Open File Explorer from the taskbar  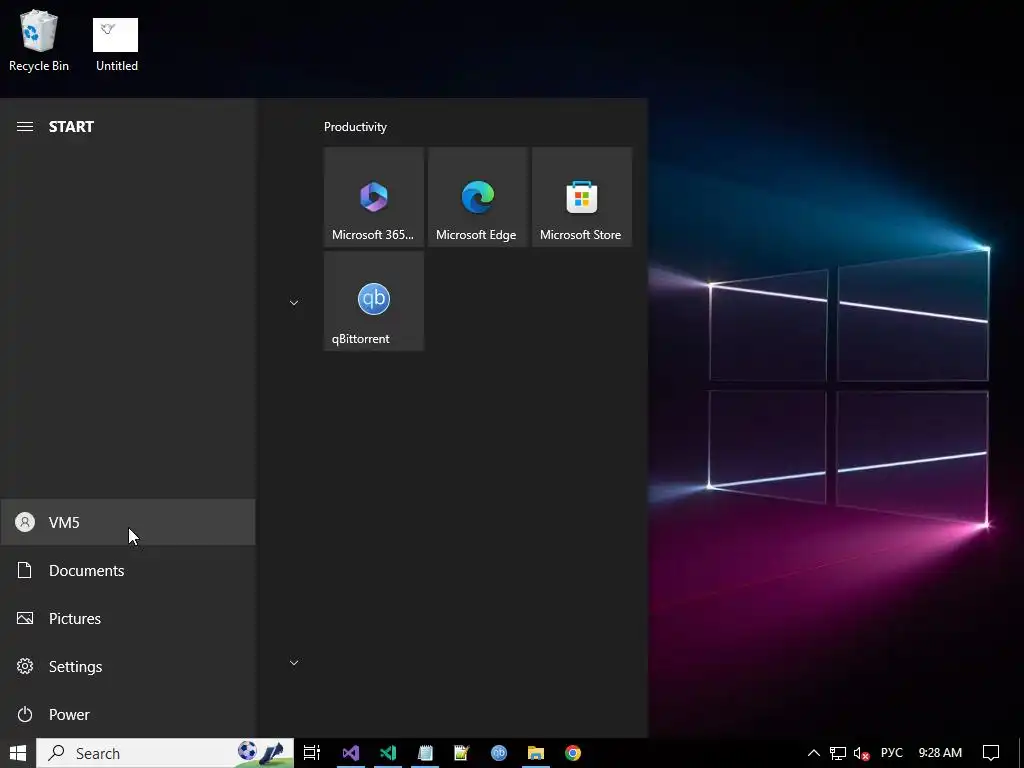coord(536,753)
